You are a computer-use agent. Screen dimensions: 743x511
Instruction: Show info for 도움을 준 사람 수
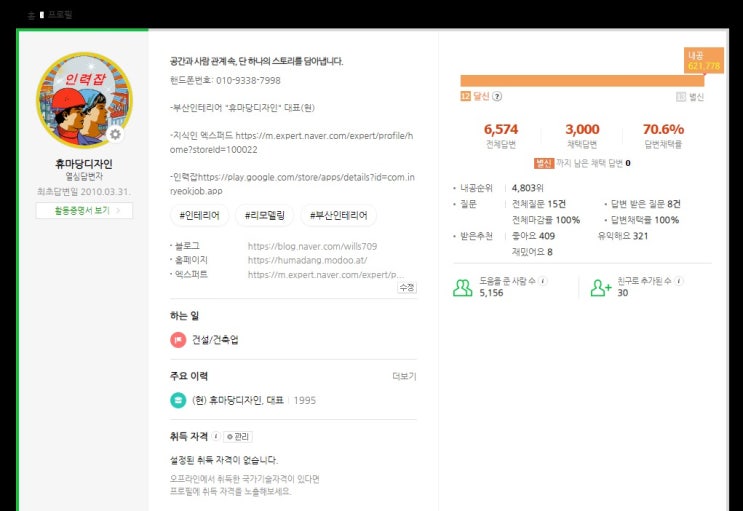pyautogui.click(x=543, y=281)
